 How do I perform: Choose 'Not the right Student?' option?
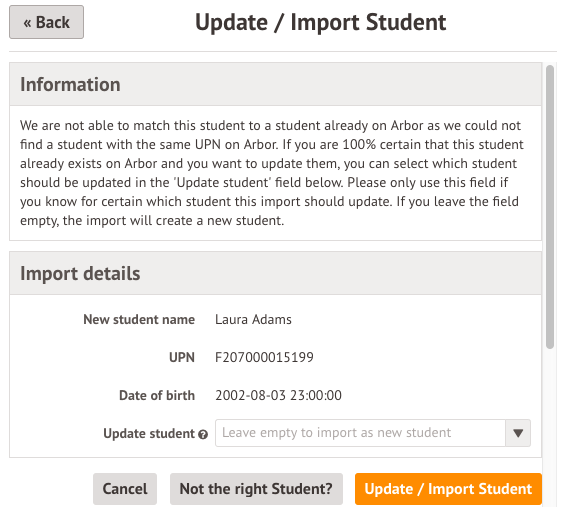tap(256, 489)
